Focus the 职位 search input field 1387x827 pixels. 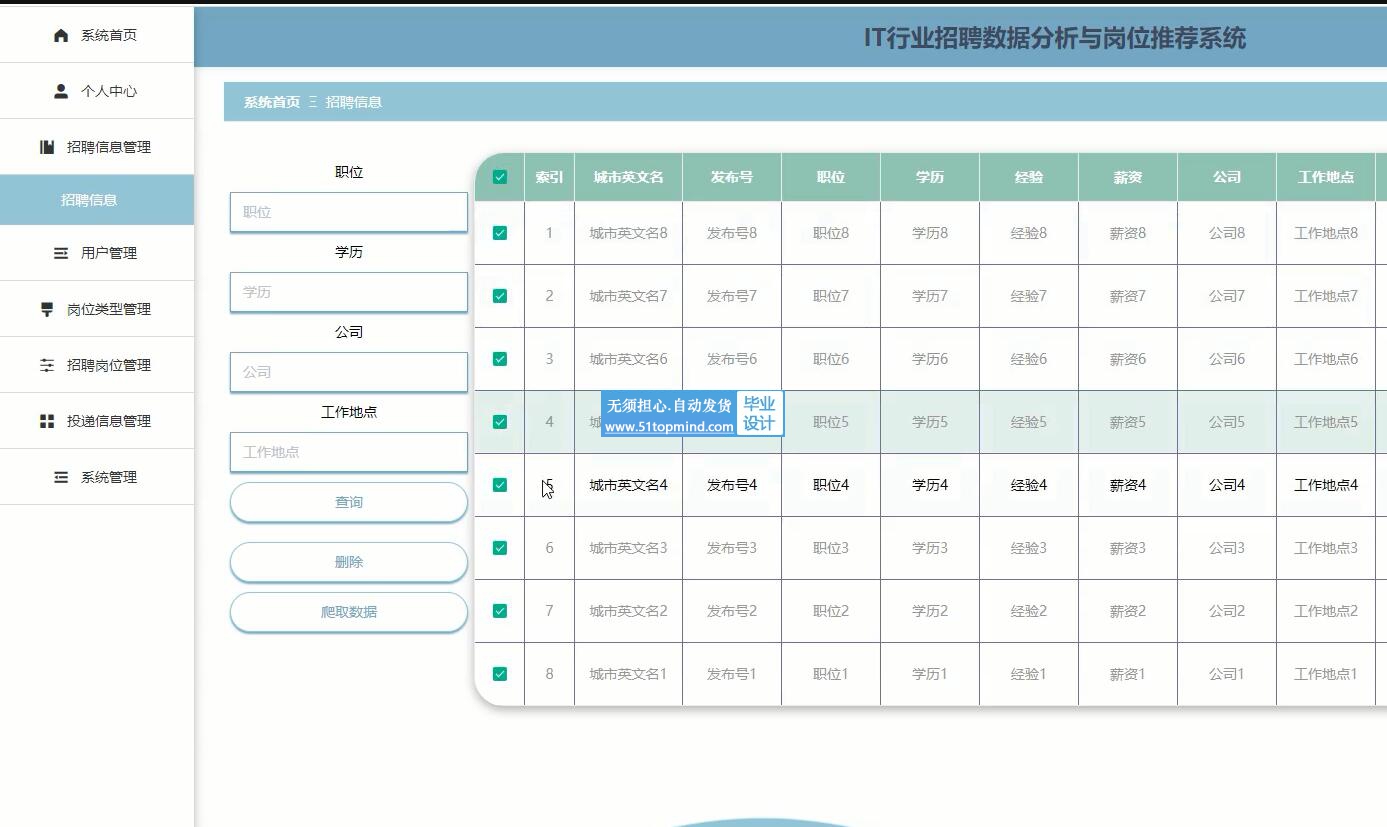tap(349, 212)
